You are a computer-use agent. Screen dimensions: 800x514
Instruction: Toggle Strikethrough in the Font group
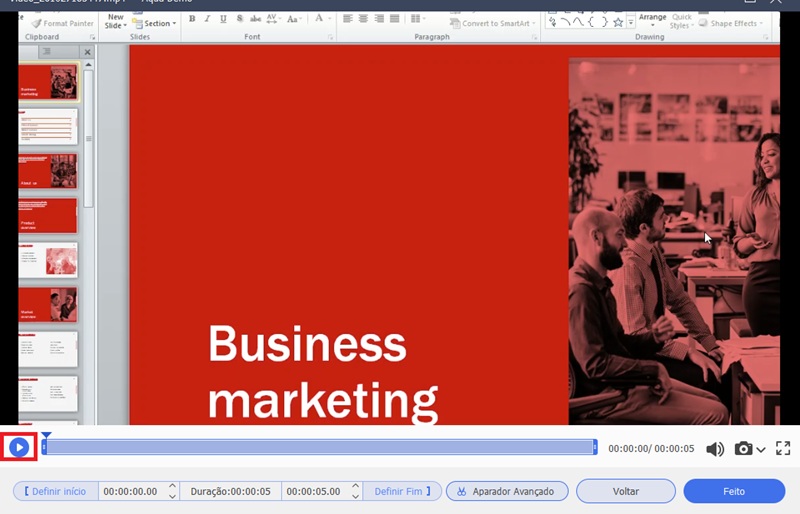(255, 19)
